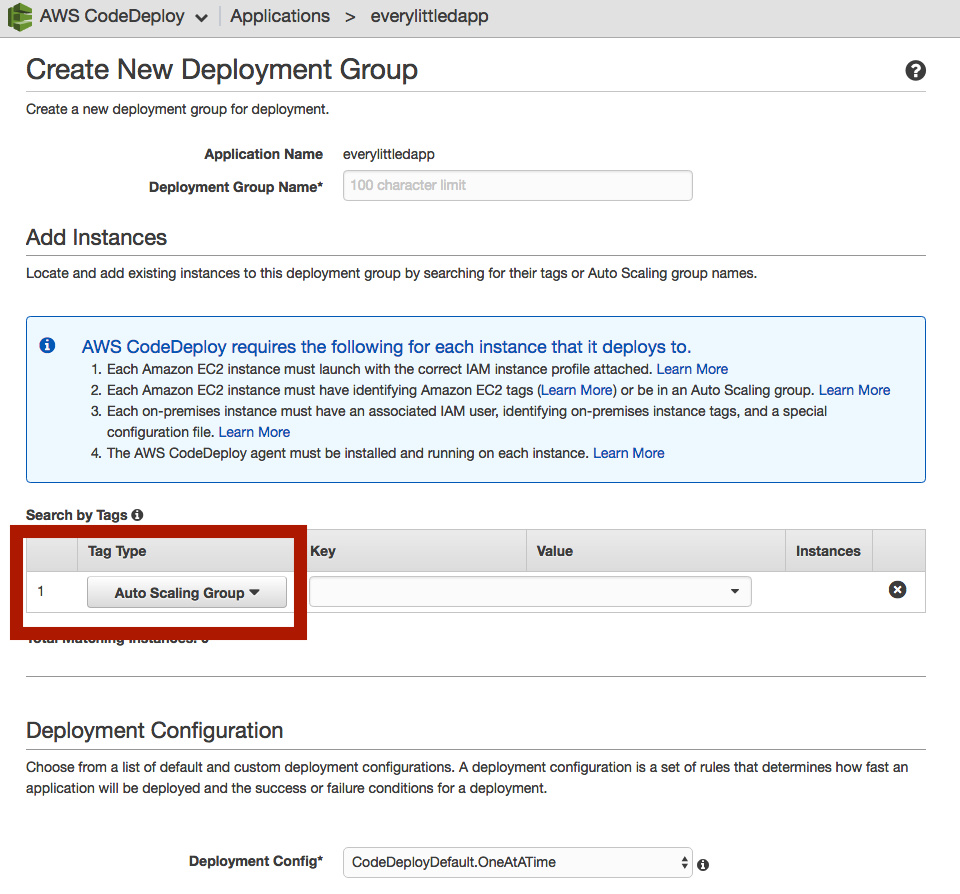Click the AWS CodeDeploy cube logo

tap(20, 17)
